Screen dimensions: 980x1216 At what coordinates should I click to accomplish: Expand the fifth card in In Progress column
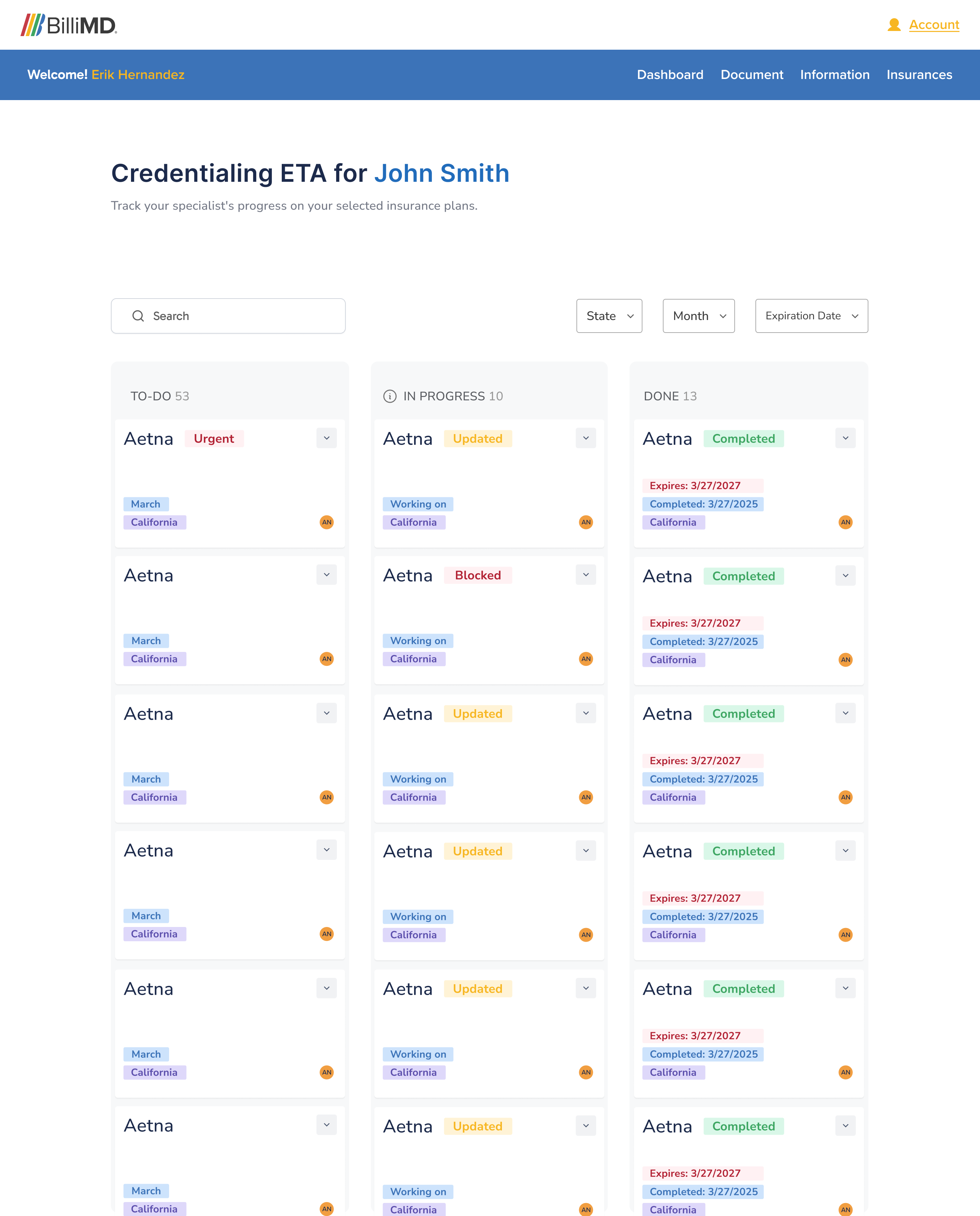point(585,988)
